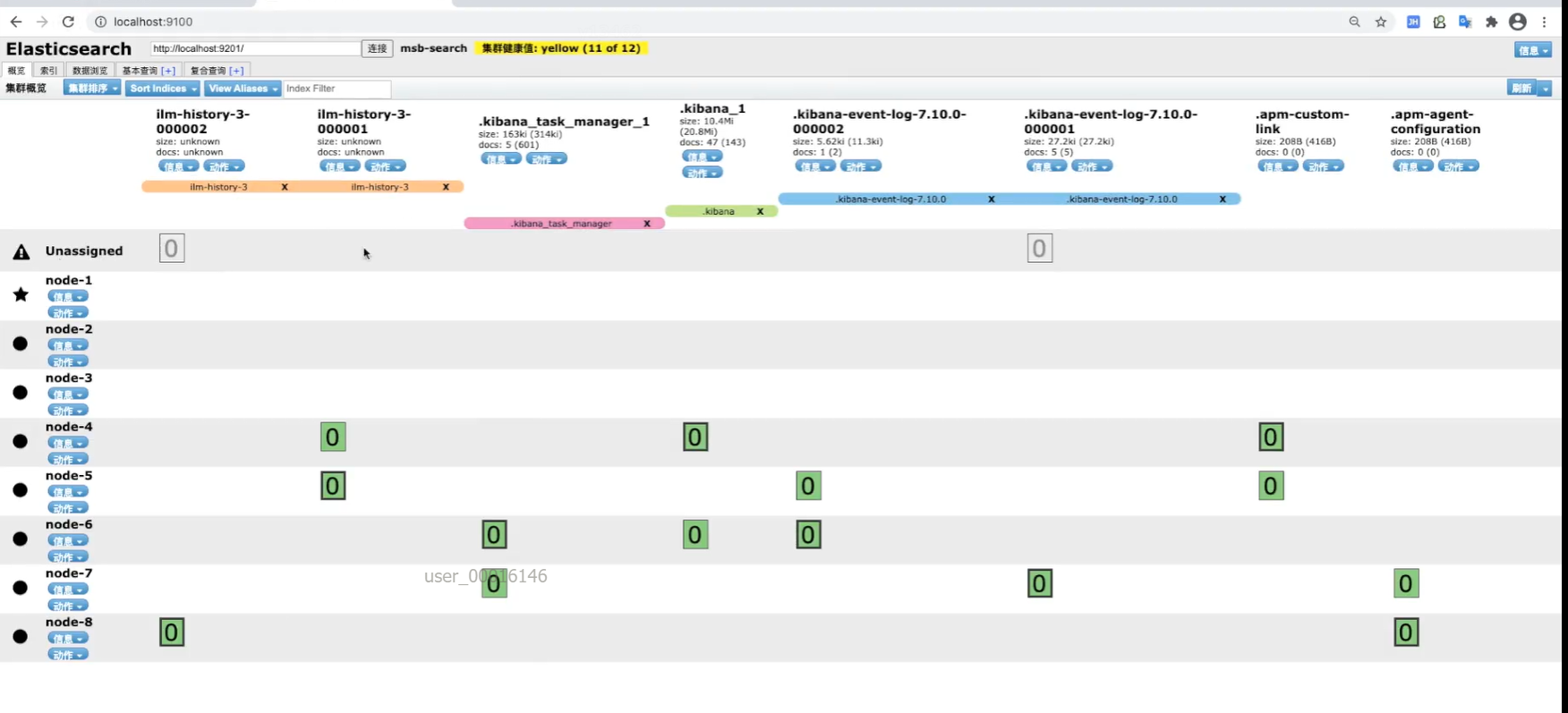Click the 连接 connect button
Screen dimensions: 1568x713
[x=378, y=48]
